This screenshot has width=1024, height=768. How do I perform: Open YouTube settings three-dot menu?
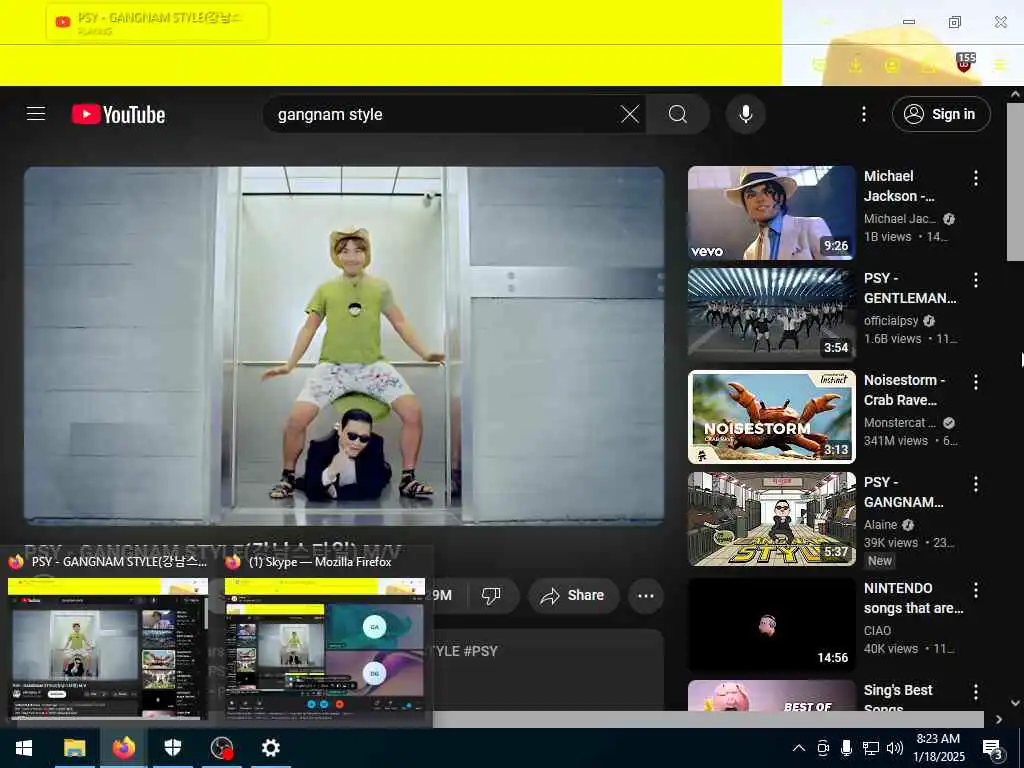pos(863,114)
